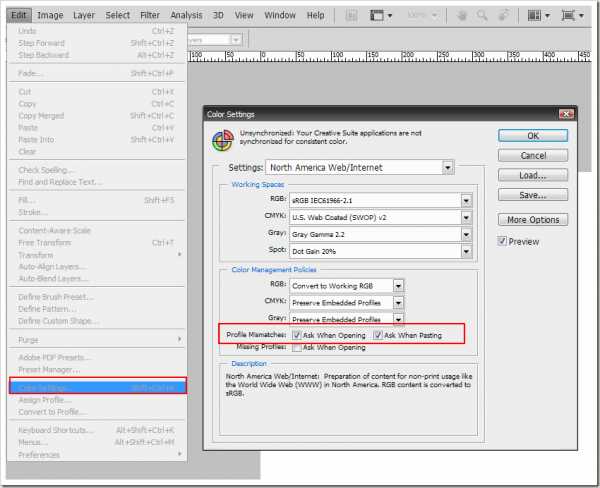Image resolution: width=600 pixels, height=488 pixels.
Task: Open the CMYK working space dropdown
Action: click(466, 216)
